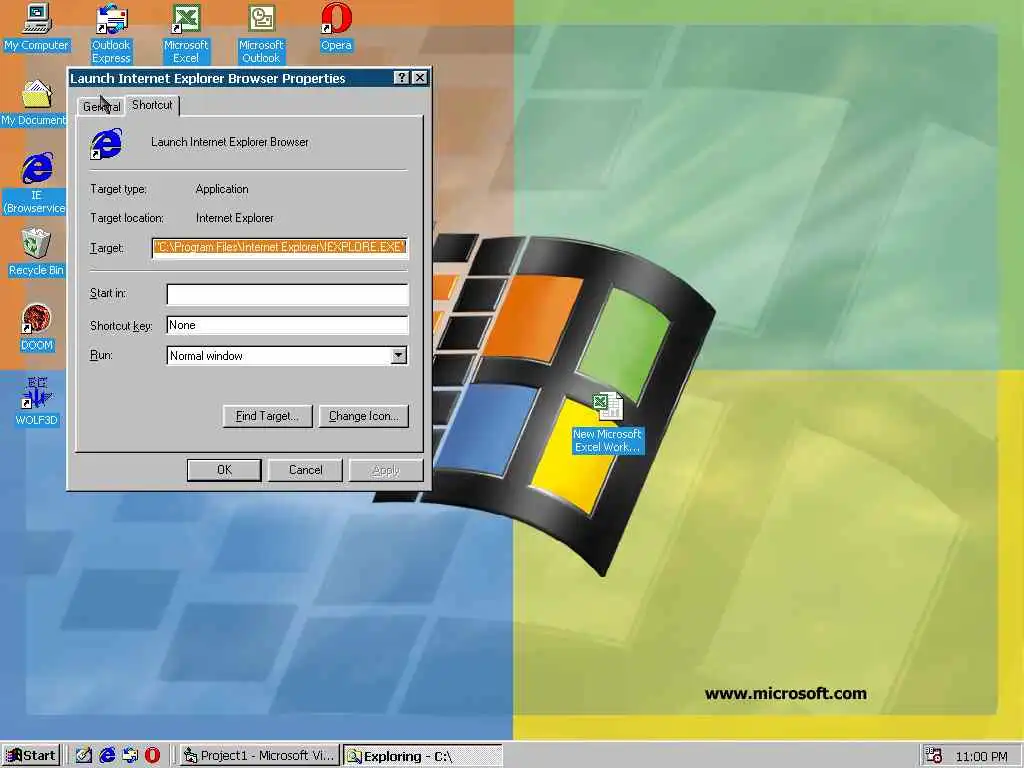
Task: Switch to the General tab
Action: click(x=101, y=106)
